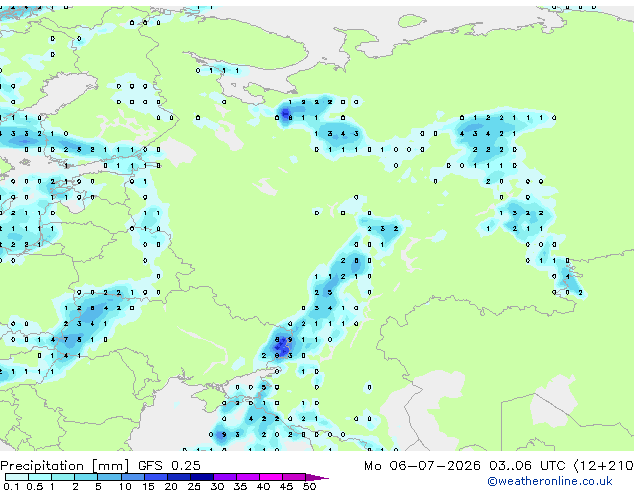Click the 5–10 mm legend color box
Screen dimensions: 634x490
tap(109, 477)
